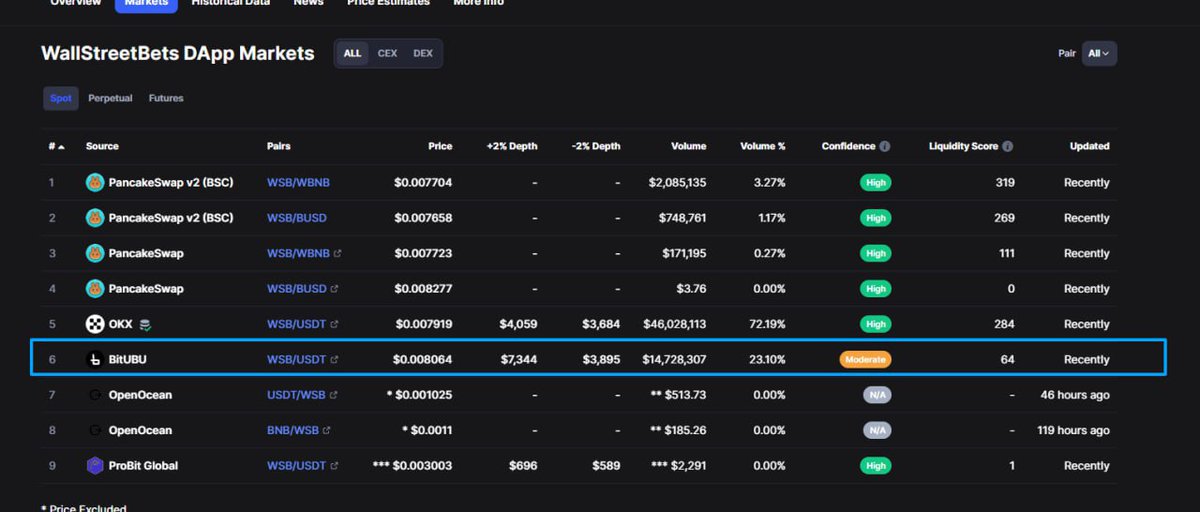The width and height of the screenshot is (1200, 512).
Task: Click the BitUBU exchange logo
Action: click(x=95, y=359)
